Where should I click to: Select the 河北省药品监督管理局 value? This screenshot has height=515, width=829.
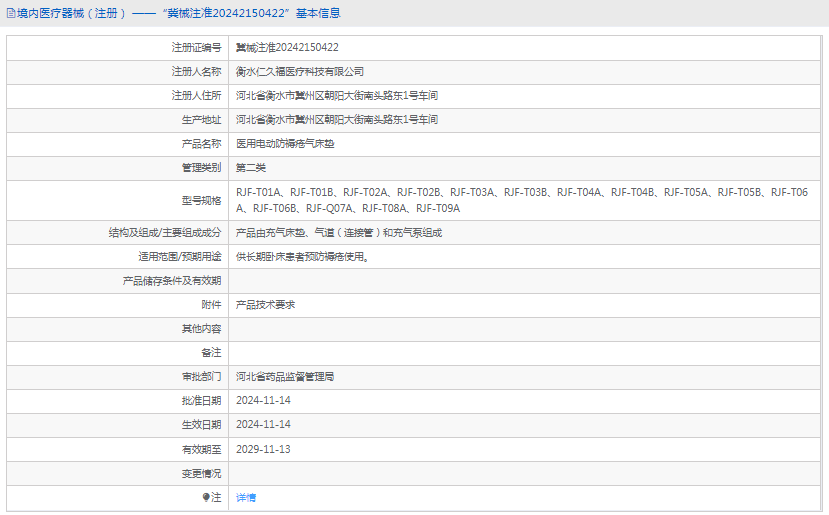(285, 377)
